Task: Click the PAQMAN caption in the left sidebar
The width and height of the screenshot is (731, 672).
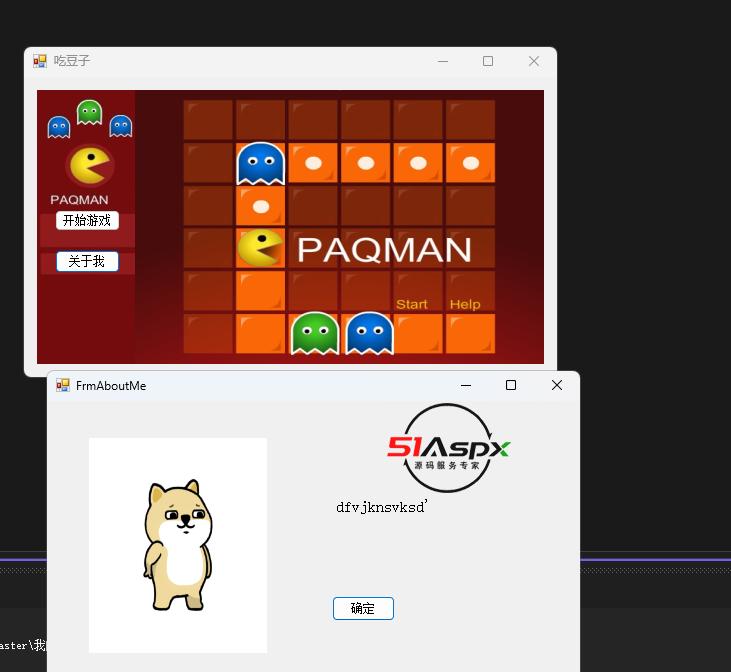Action: (79, 200)
